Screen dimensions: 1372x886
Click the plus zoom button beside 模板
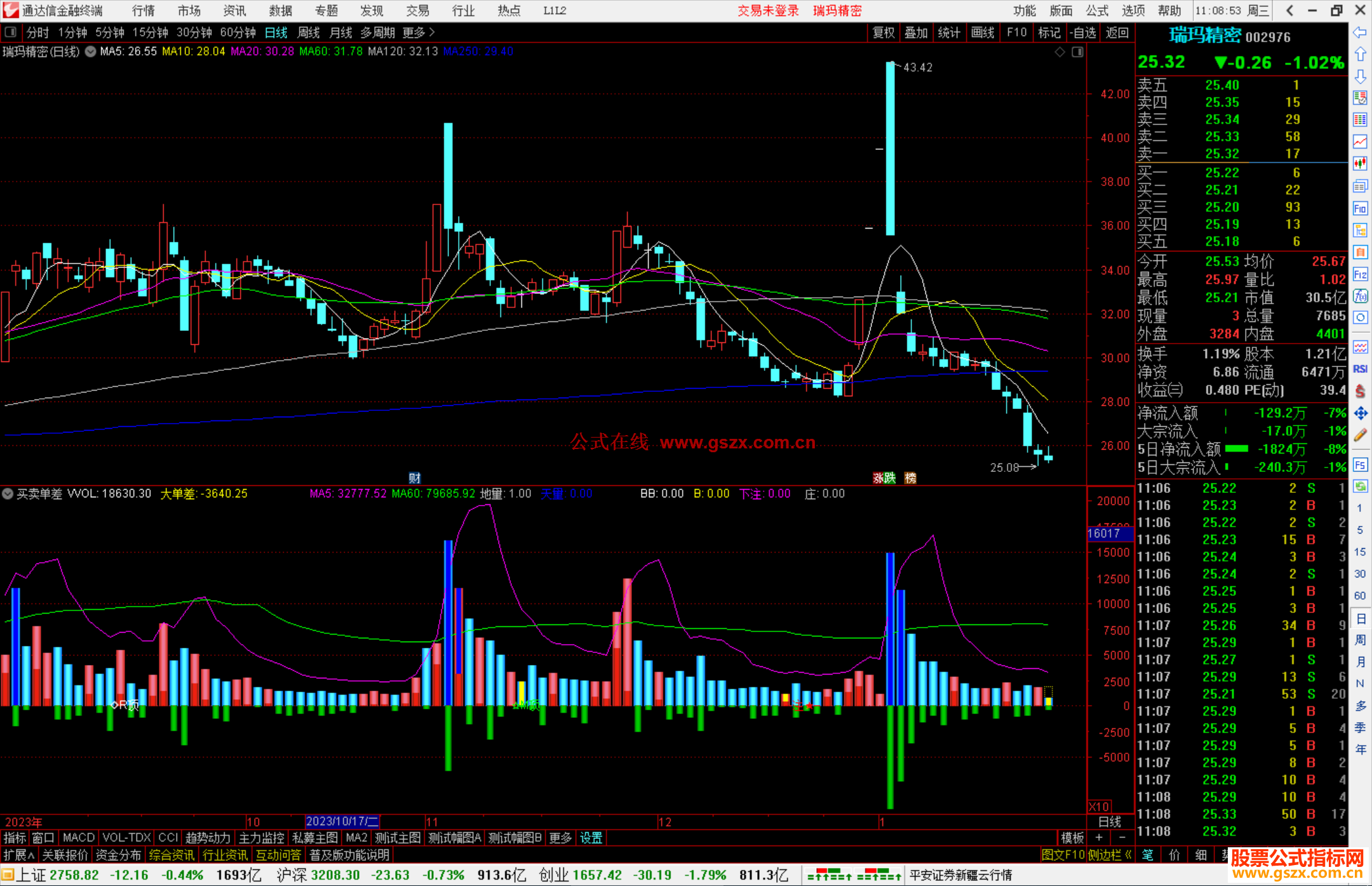click(x=1099, y=838)
